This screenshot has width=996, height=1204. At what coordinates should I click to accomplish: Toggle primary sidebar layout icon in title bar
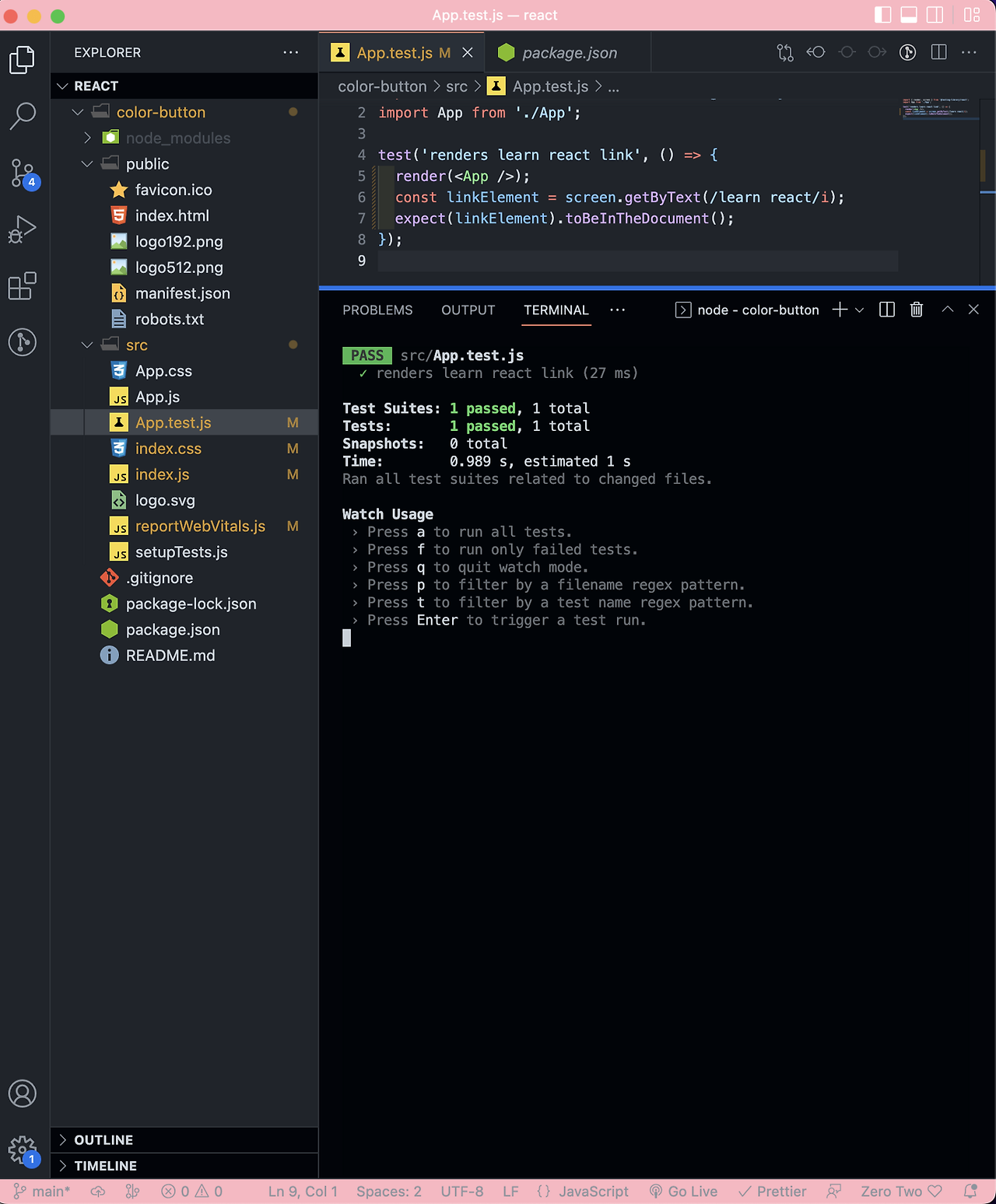tap(883, 15)
